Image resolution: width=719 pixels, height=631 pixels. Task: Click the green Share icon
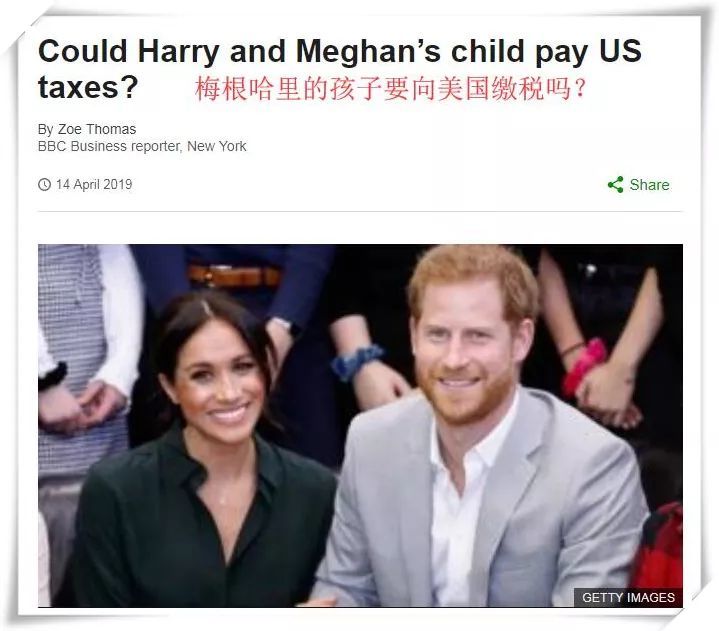pyautogui.click(x=615, y=185)
